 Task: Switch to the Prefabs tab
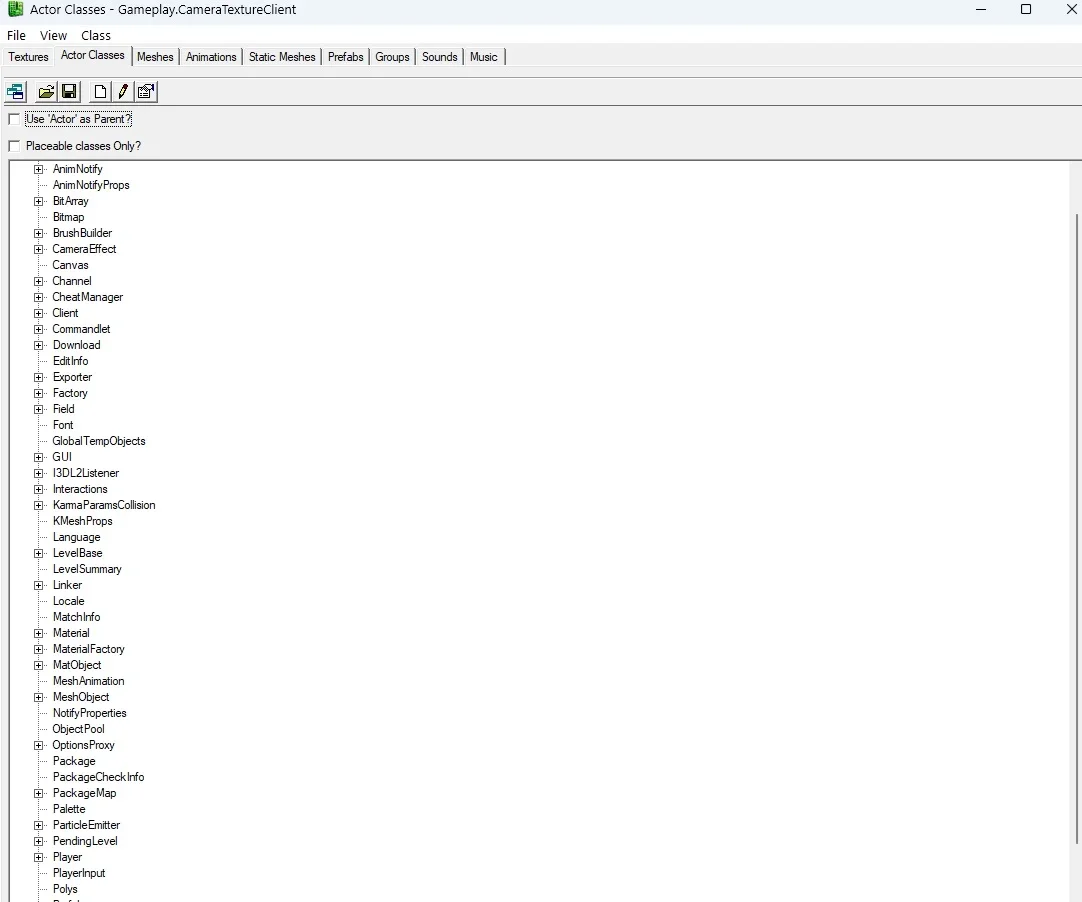tap(346, 57)
